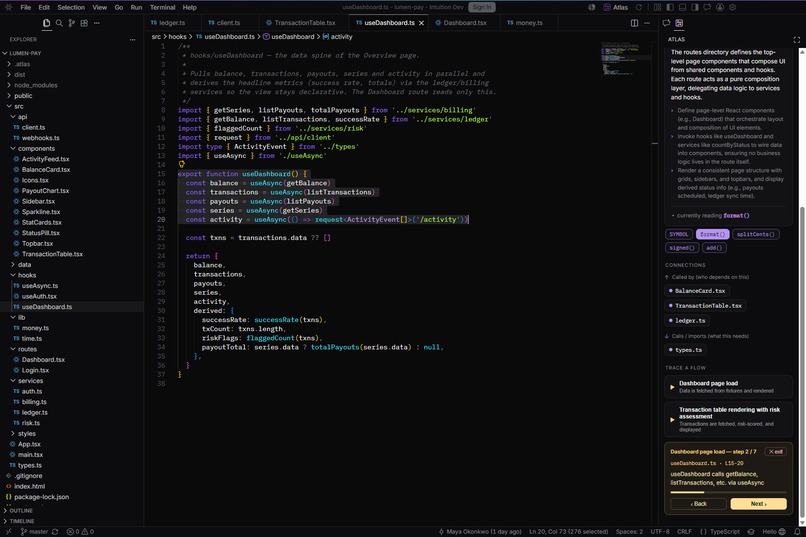Split the editor to the right
The image size is (806, 537).
click(634, 23)
